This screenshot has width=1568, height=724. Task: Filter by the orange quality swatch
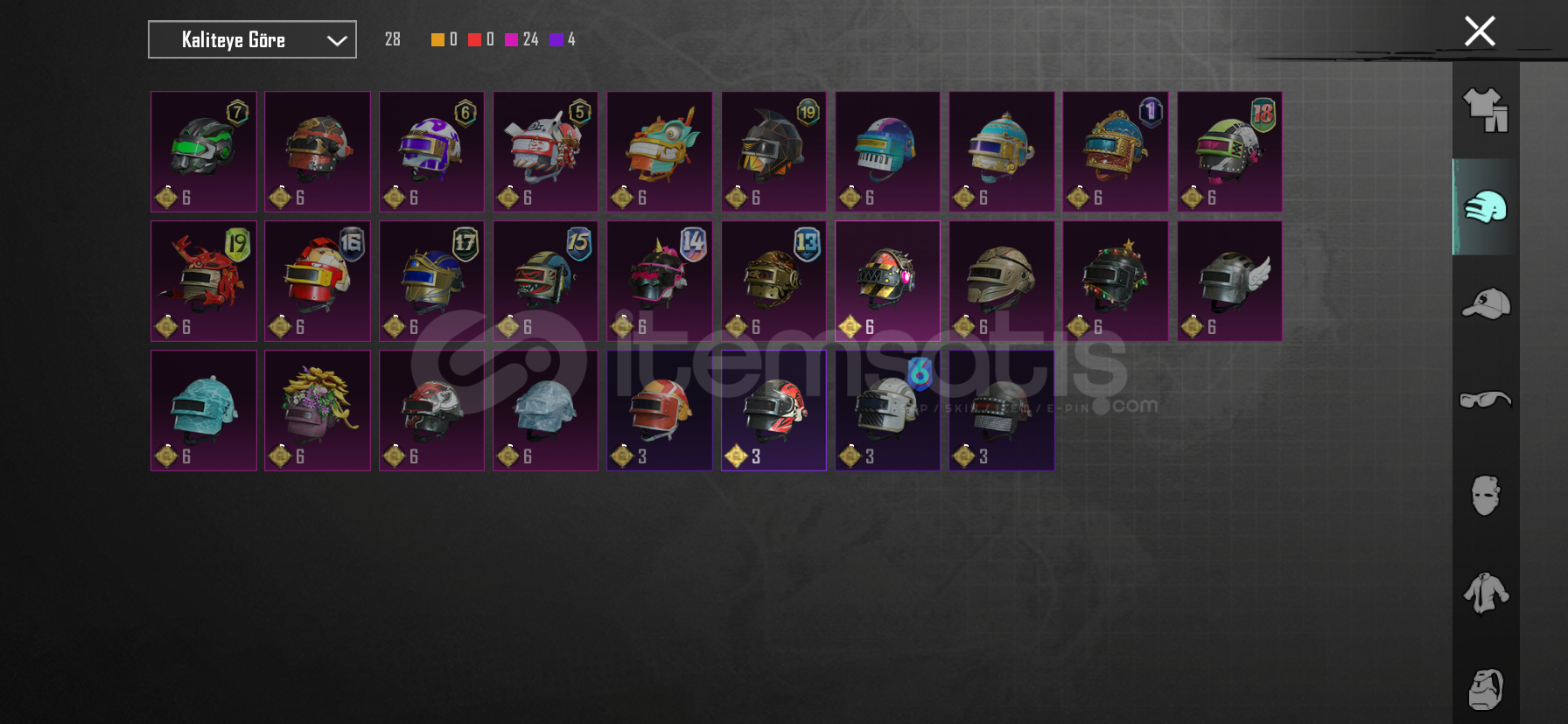[437, 39]
